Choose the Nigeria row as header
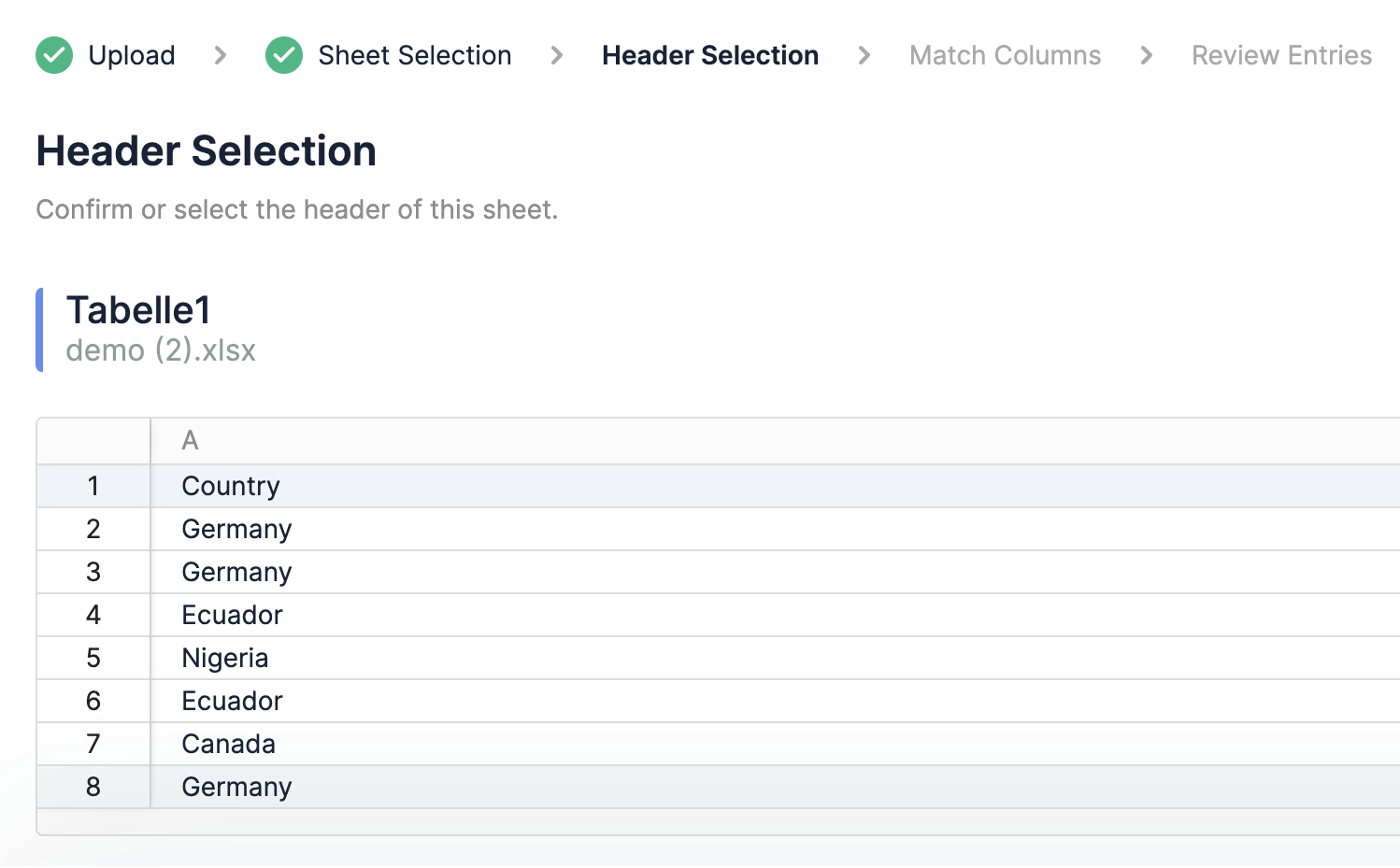The height and width of the screenshot is (868, 1400). pyautogui.click(x=719, y=658)
